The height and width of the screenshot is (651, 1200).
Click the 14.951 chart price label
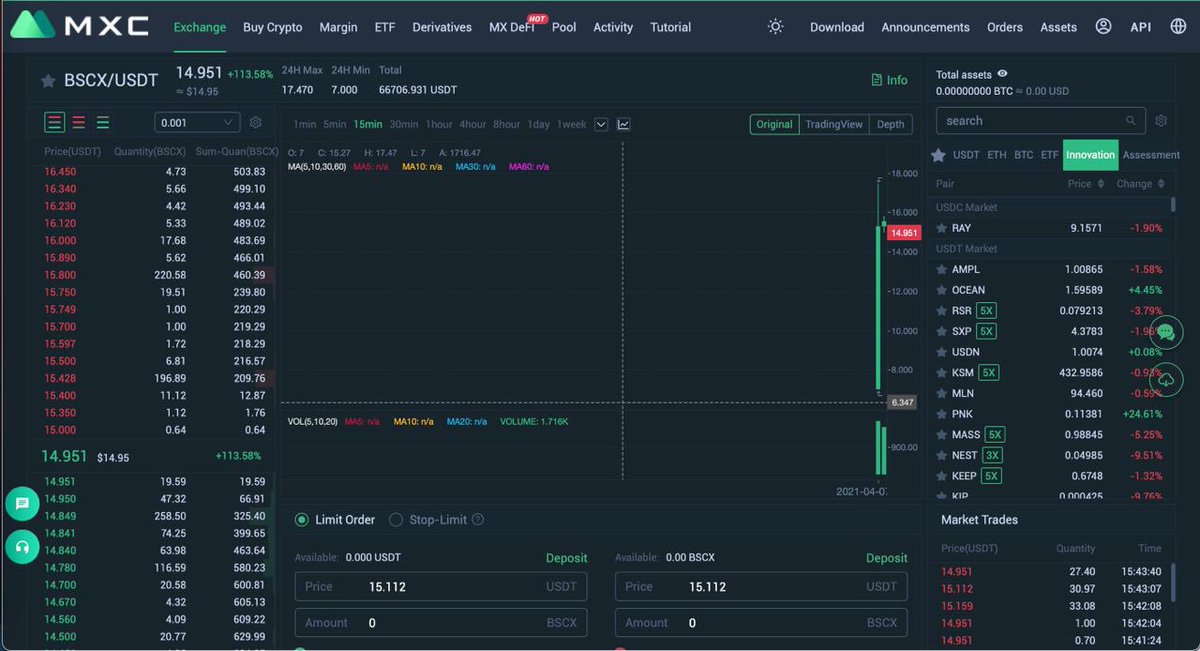(903, 233)
